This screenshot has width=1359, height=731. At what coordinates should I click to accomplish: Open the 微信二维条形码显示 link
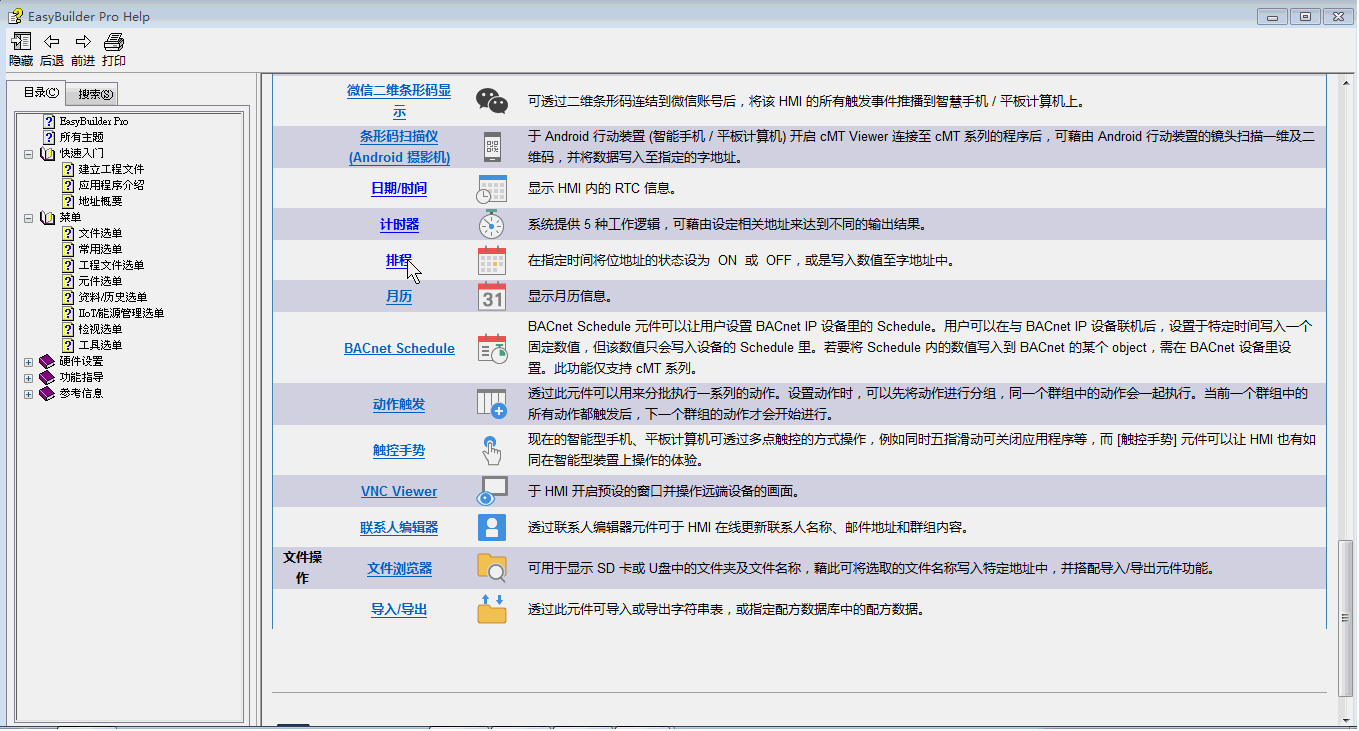(x=399, y=100)
